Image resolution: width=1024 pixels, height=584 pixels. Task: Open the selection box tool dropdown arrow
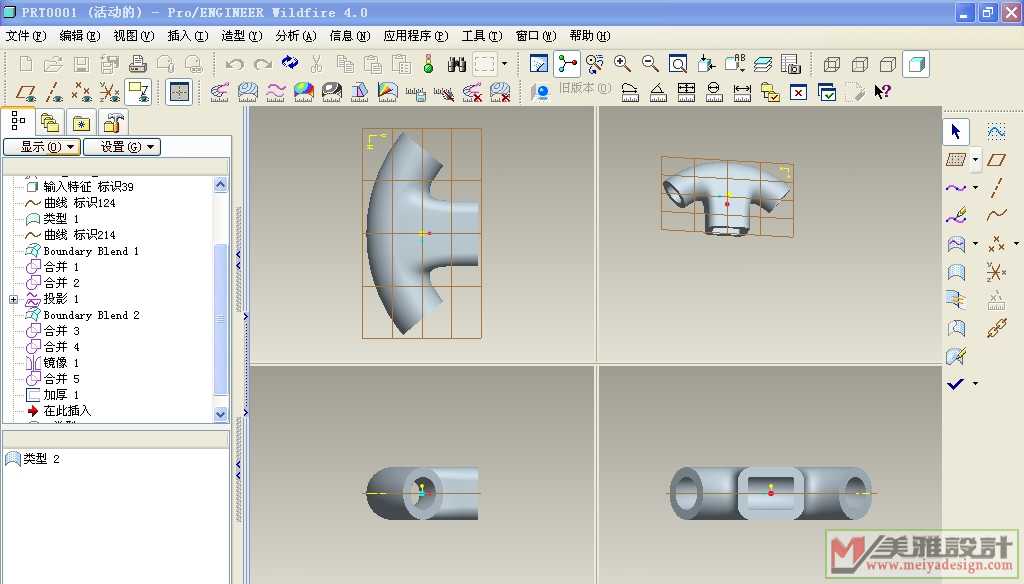pos(504,64)
